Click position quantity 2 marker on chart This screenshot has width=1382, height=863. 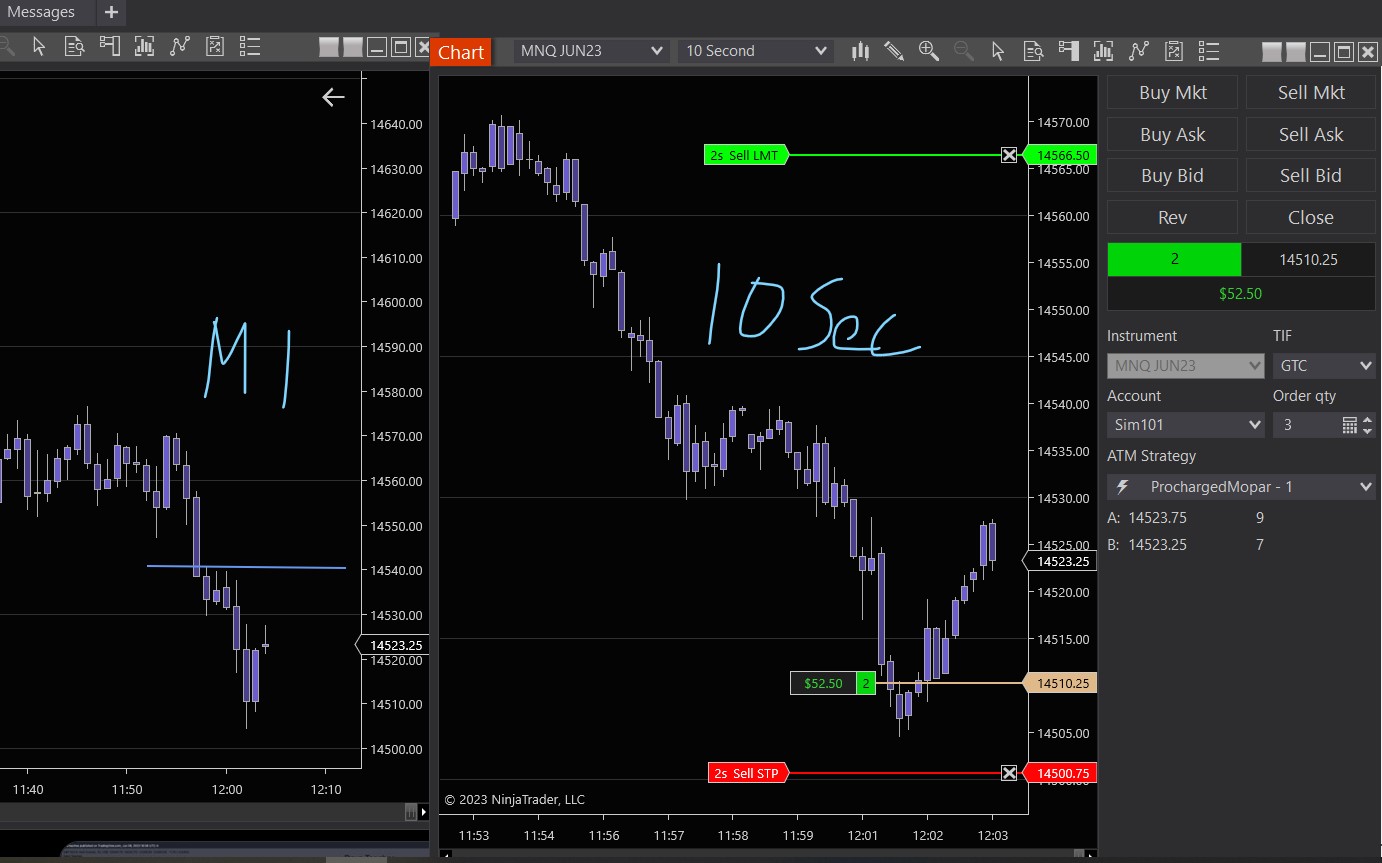point(866,683)
